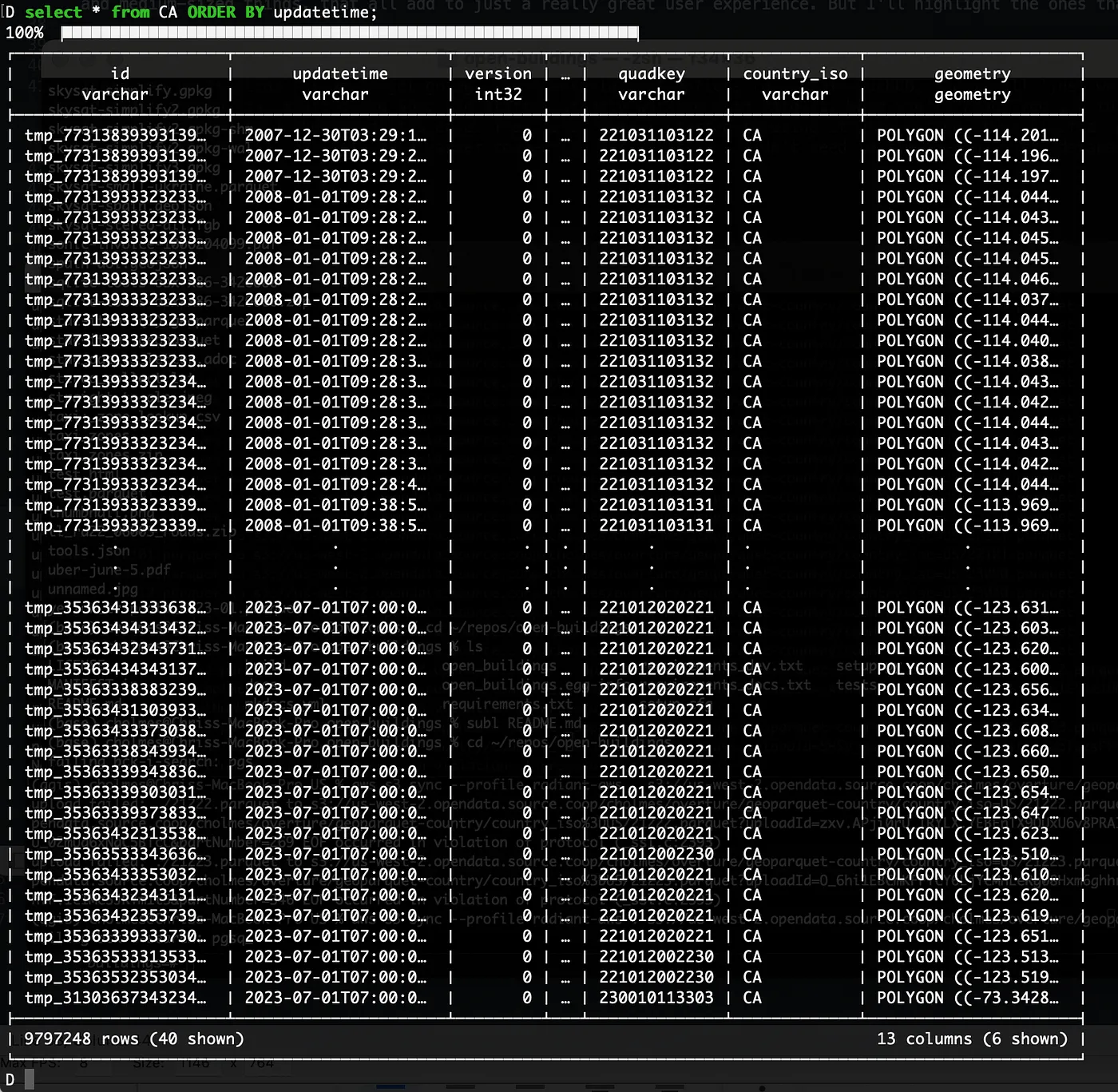1118x1092 pixels.
Task: Click the 'country_iso' column header
Action: coord(795,74)
